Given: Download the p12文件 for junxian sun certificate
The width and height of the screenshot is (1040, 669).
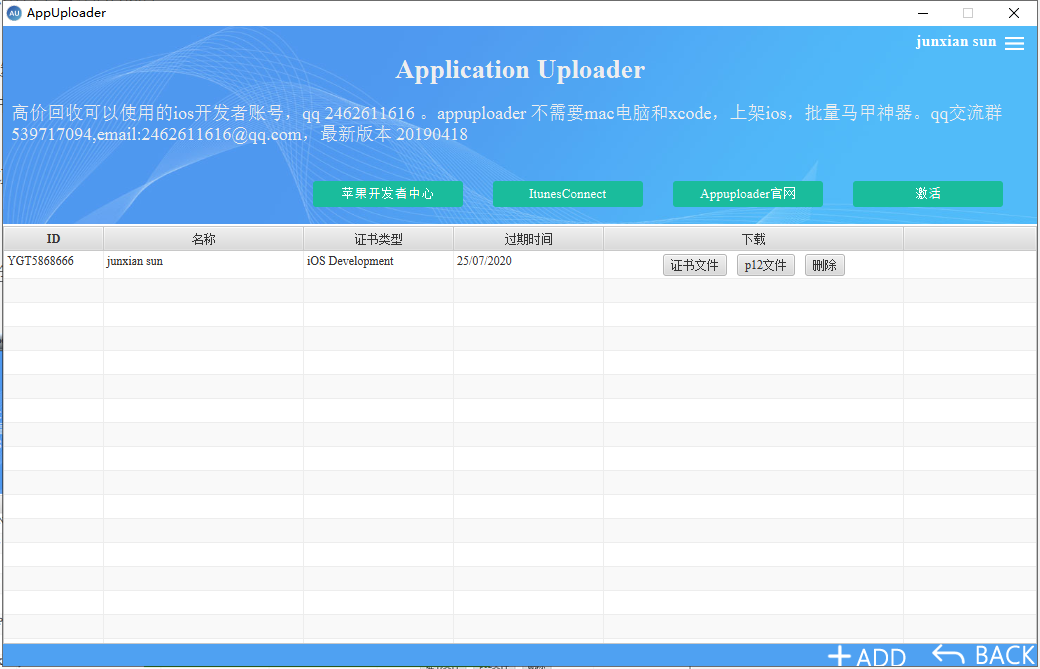Looking at the screenshot, I should click(765, 265).
